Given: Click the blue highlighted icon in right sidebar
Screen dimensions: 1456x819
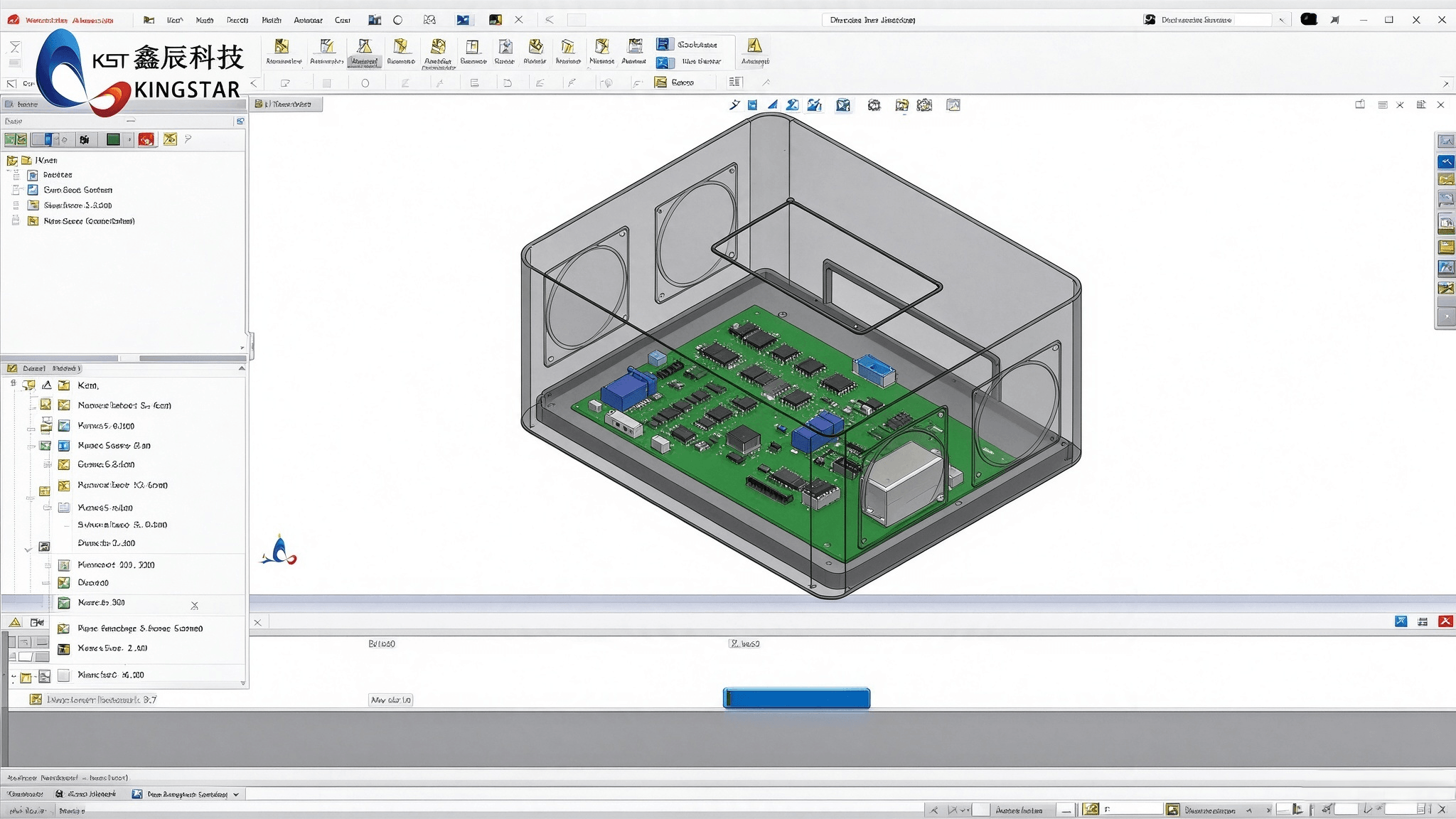Looking at the screenshot, I should click(x=1446, y=161).
